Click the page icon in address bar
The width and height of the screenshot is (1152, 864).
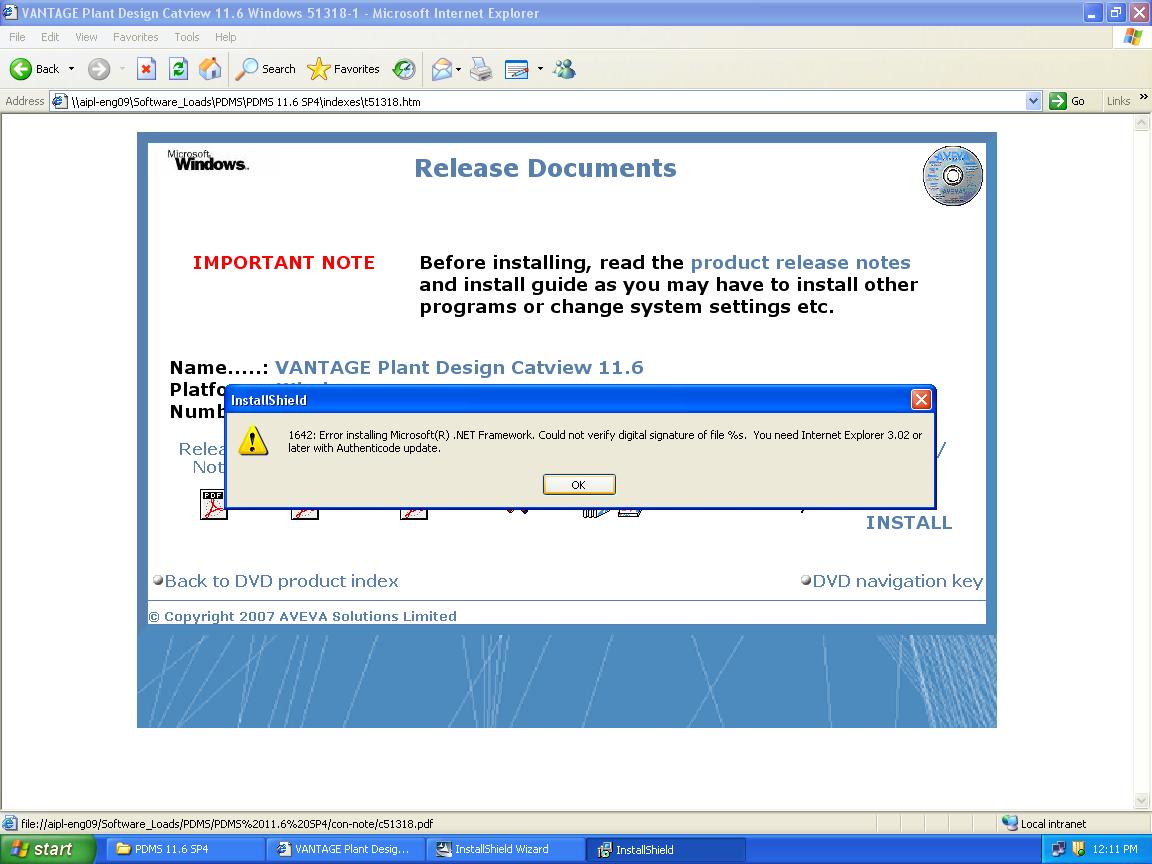pos(60,101)
